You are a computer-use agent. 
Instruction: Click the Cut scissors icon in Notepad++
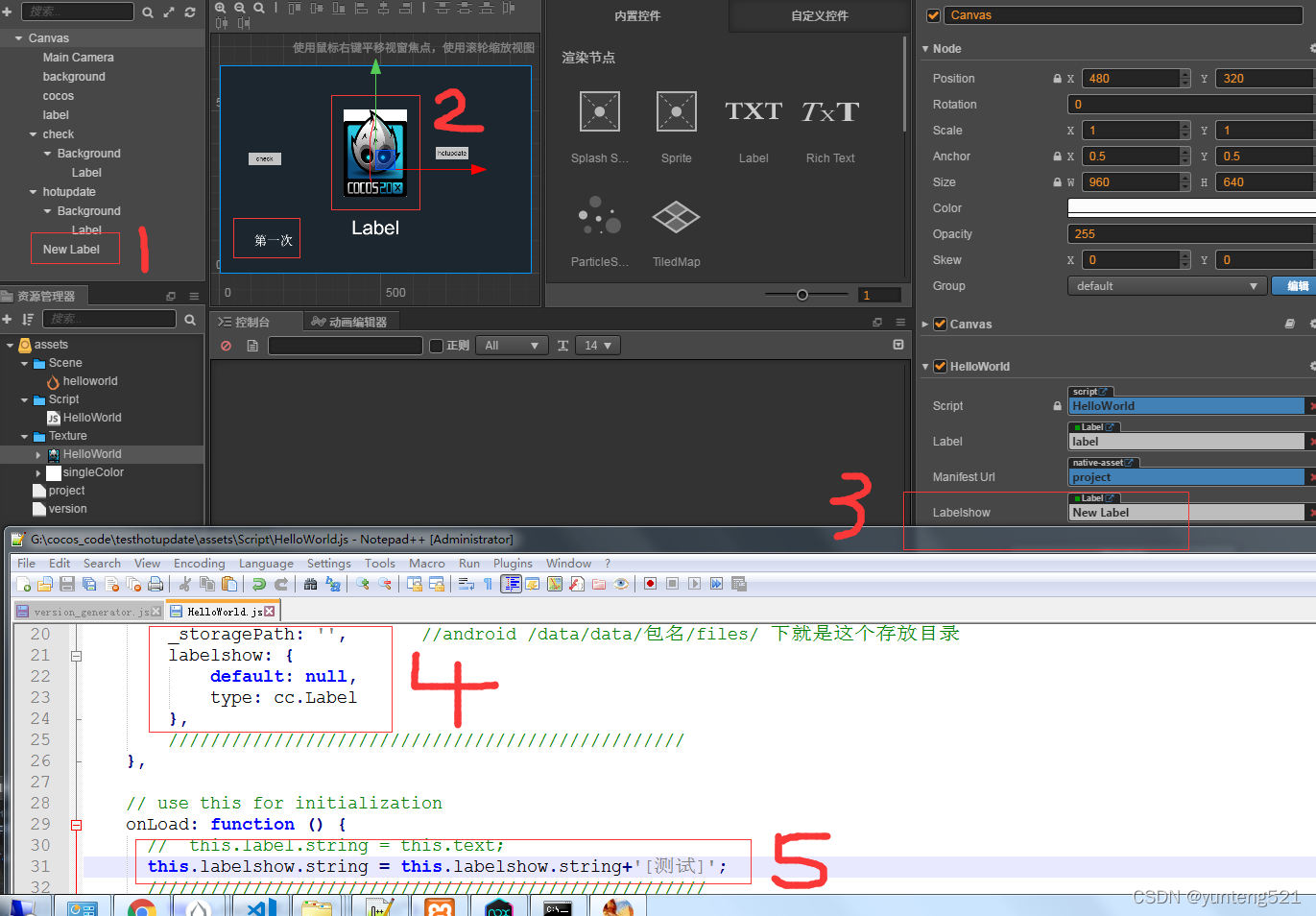(x=184, y=584)
